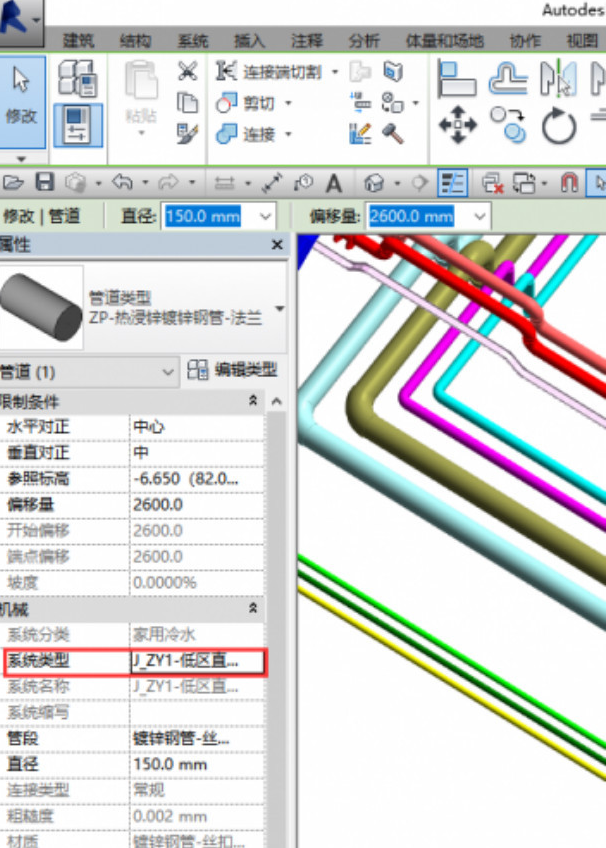Open the 系统 ribbon tab

[192, 41]
